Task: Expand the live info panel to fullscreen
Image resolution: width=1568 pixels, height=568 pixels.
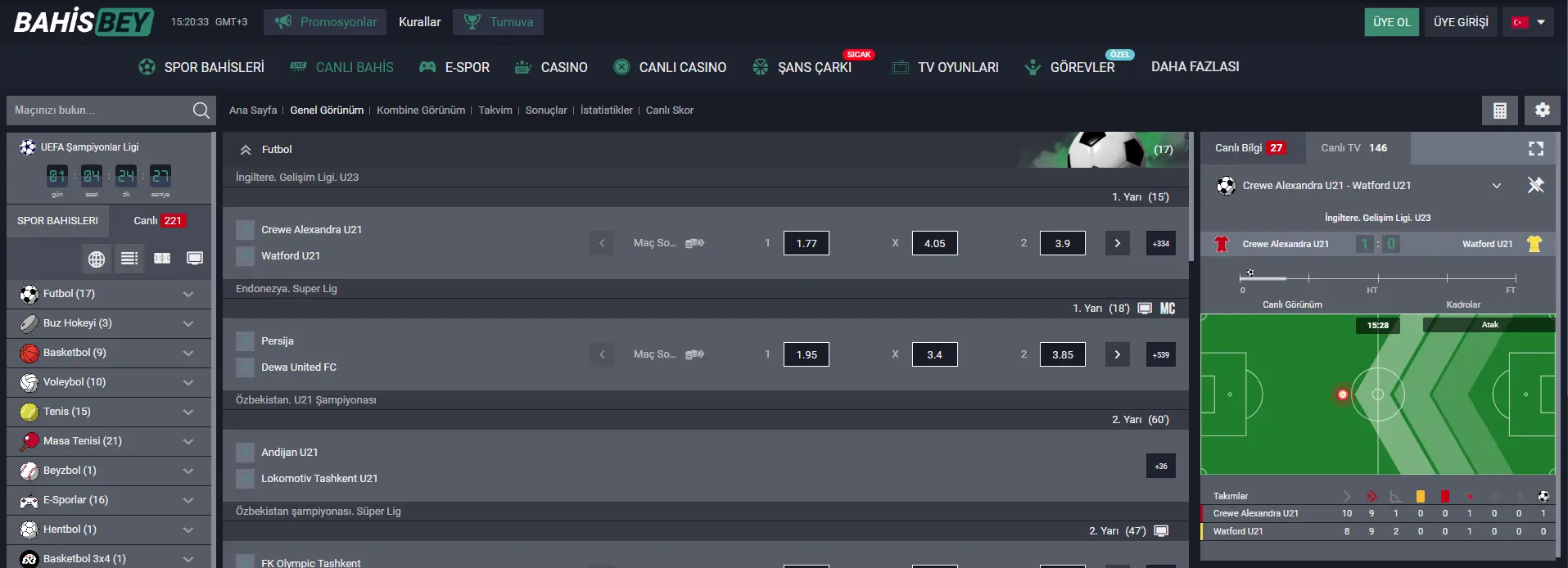Action: coord(1536,148)
